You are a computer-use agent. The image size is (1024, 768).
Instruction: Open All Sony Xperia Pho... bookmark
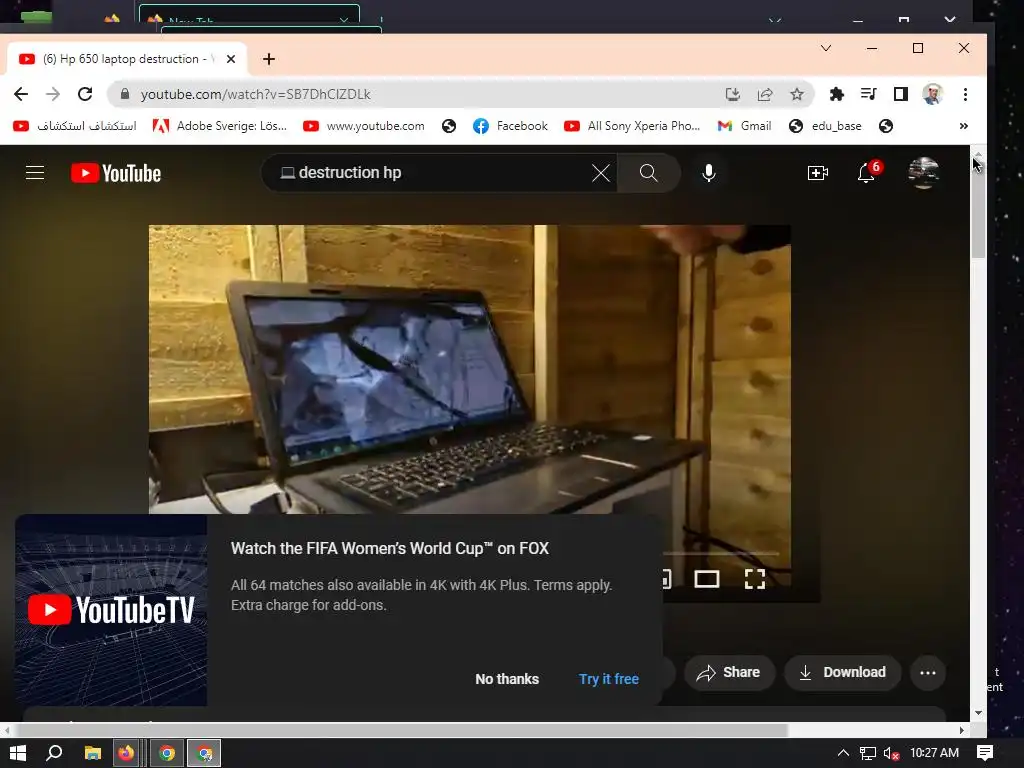(x=632, y=126)
